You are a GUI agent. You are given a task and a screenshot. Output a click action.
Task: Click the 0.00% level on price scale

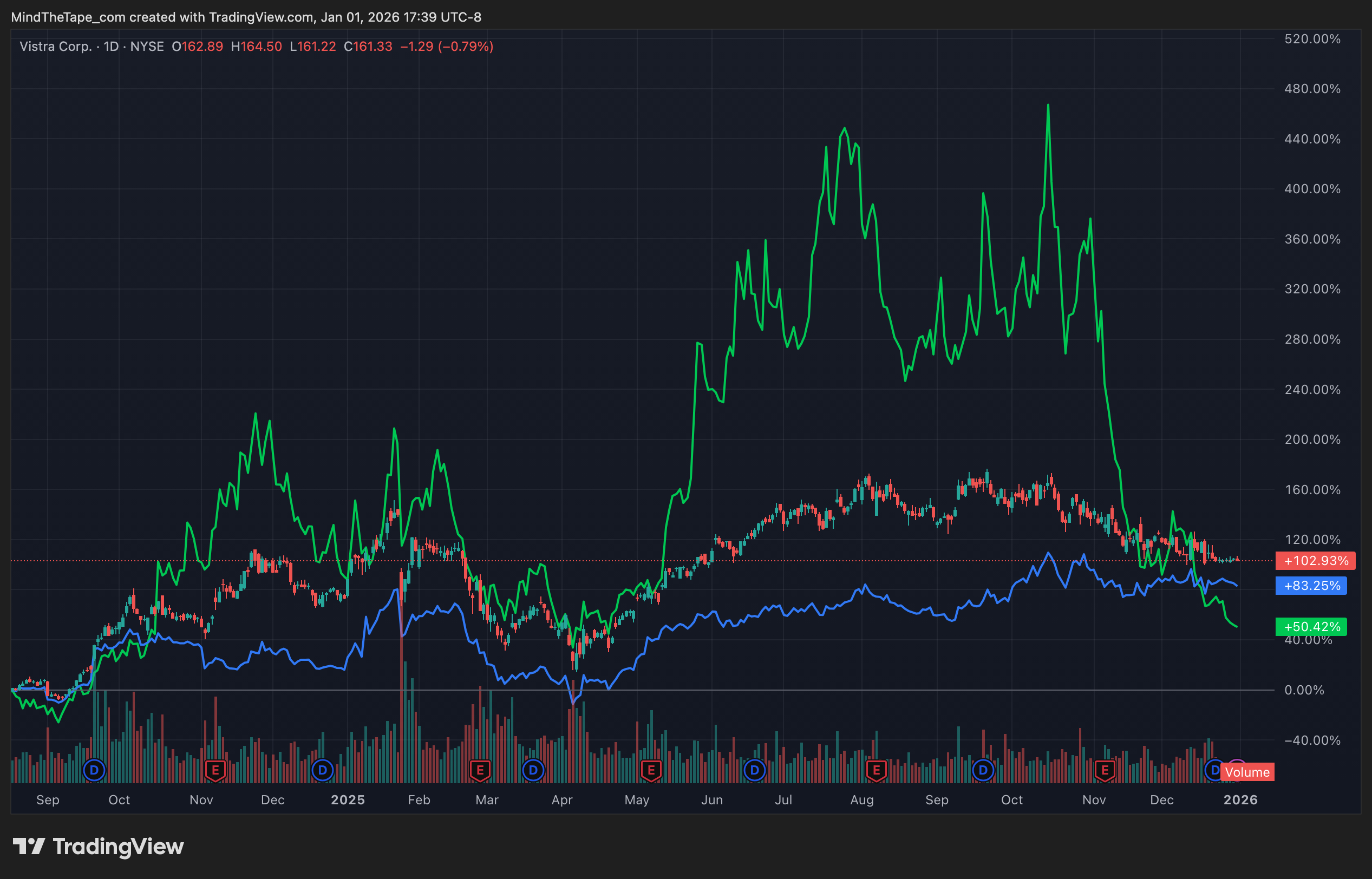pos(1304,690)
